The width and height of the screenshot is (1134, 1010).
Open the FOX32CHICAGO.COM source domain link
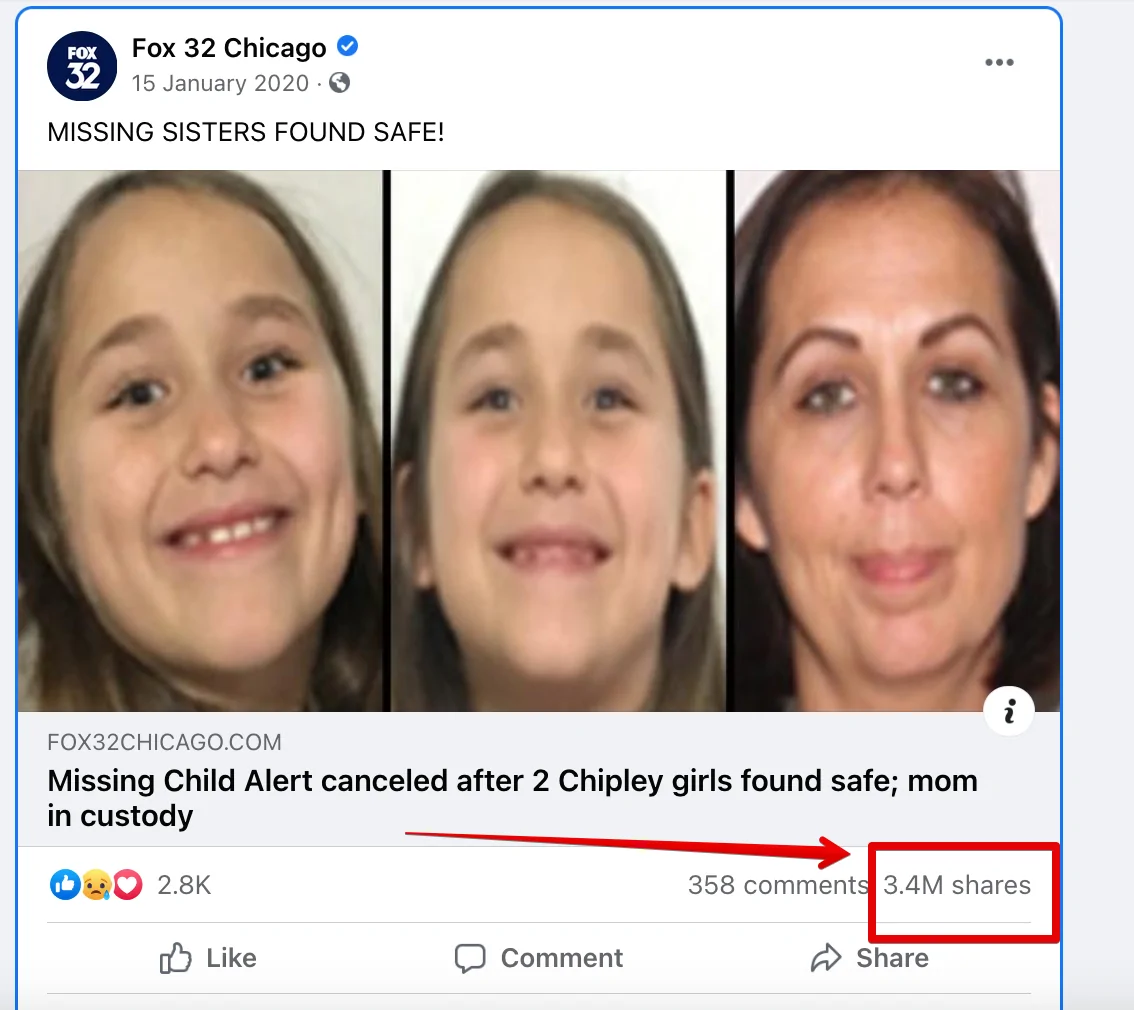pyautogui.click(x=164, y=742)
